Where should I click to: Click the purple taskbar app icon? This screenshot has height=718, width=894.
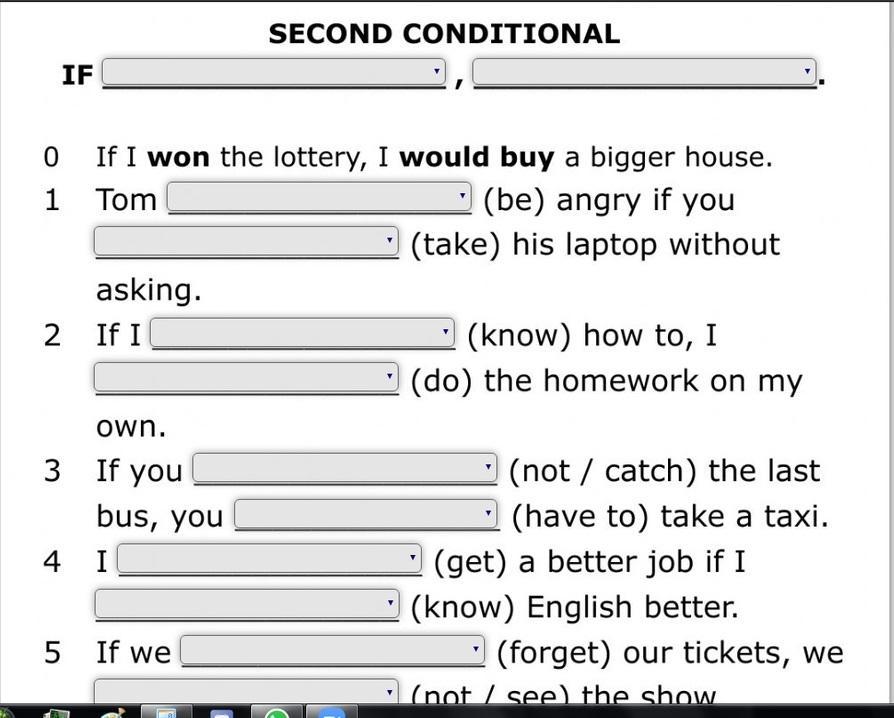pyautogui.click(x=221, y=713)
